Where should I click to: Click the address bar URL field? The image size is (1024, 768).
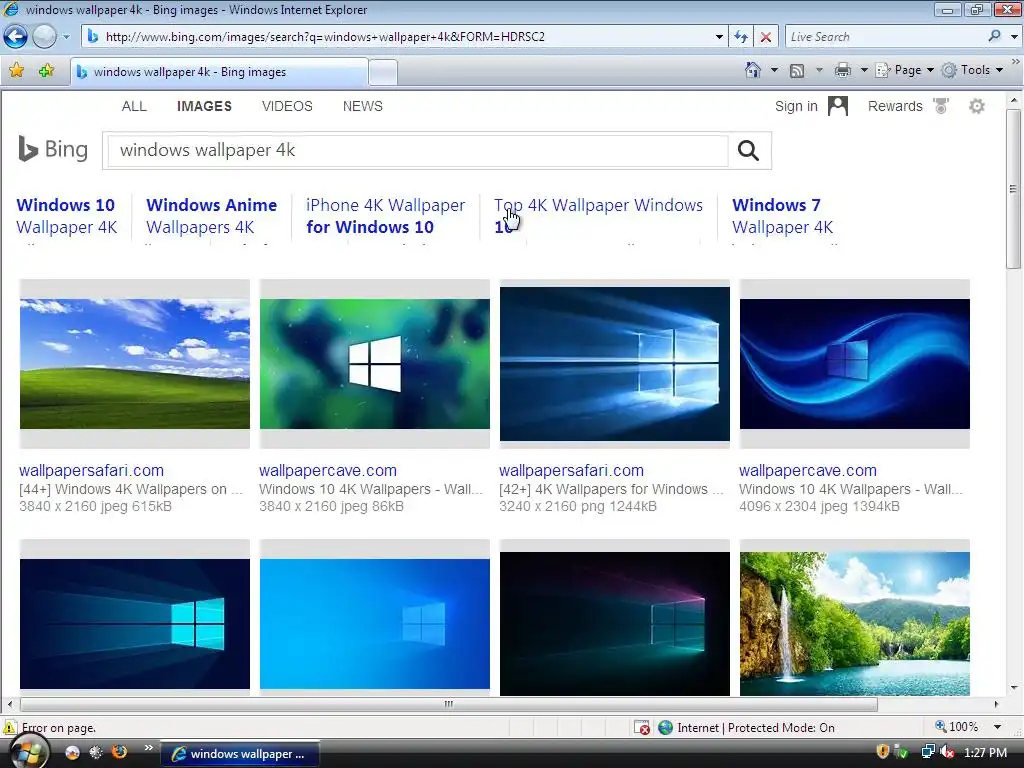tap(398, 37)
